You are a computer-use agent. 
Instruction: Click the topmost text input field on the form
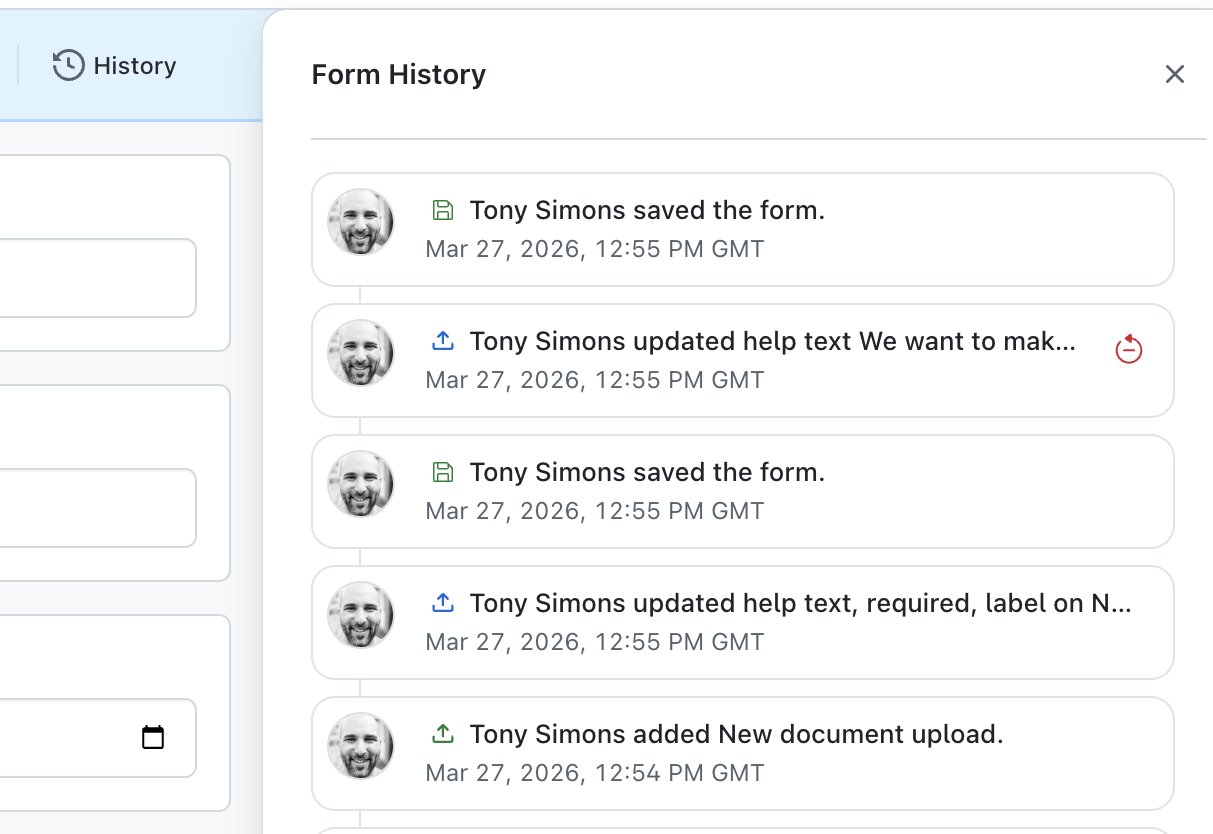pos(90,278)
